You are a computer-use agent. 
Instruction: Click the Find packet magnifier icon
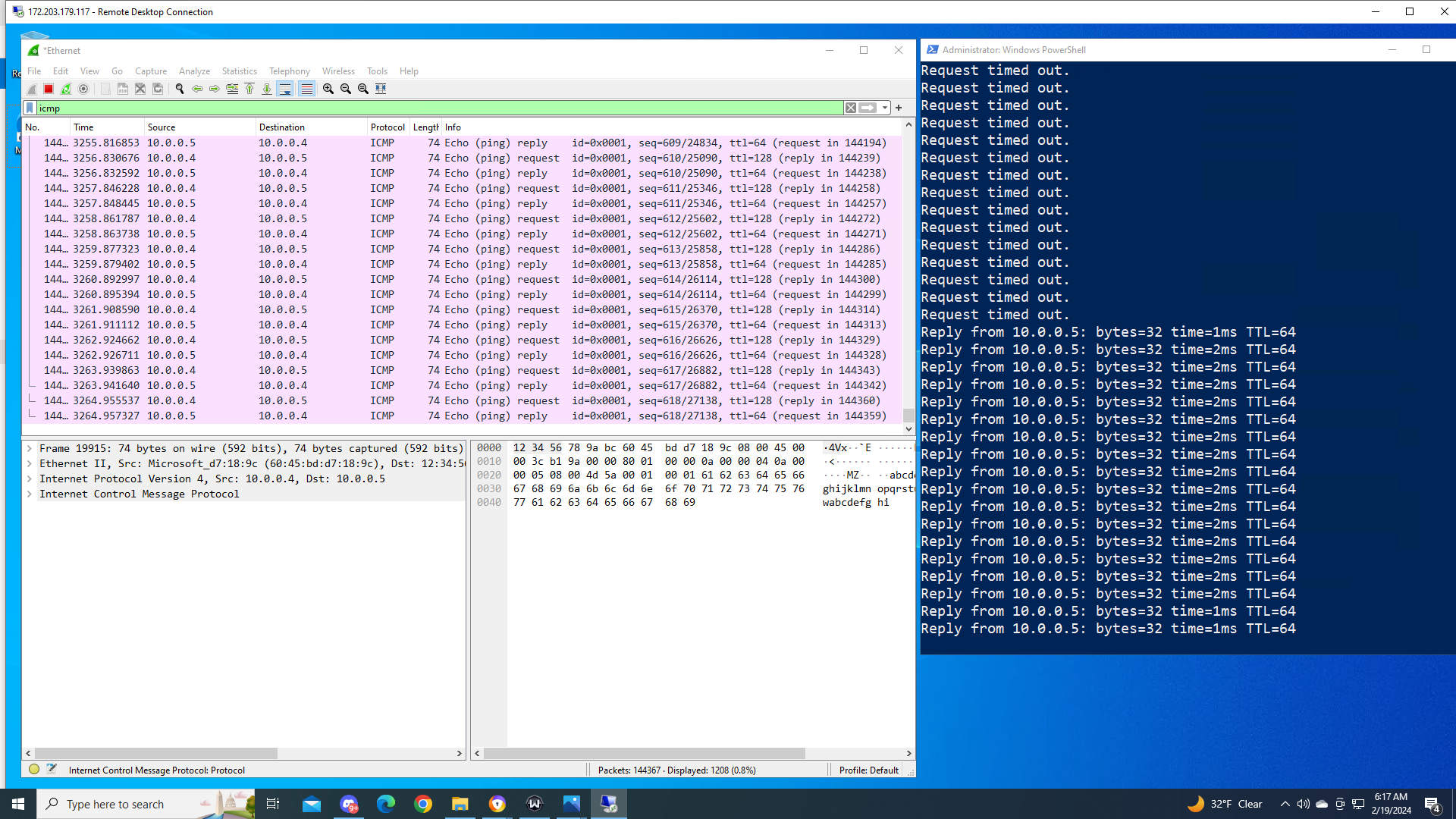point(180,89)
